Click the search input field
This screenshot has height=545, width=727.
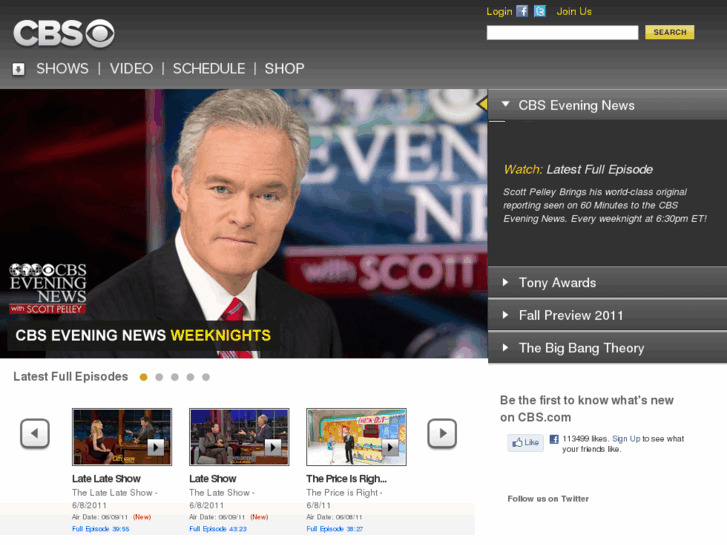pos(562,32)
